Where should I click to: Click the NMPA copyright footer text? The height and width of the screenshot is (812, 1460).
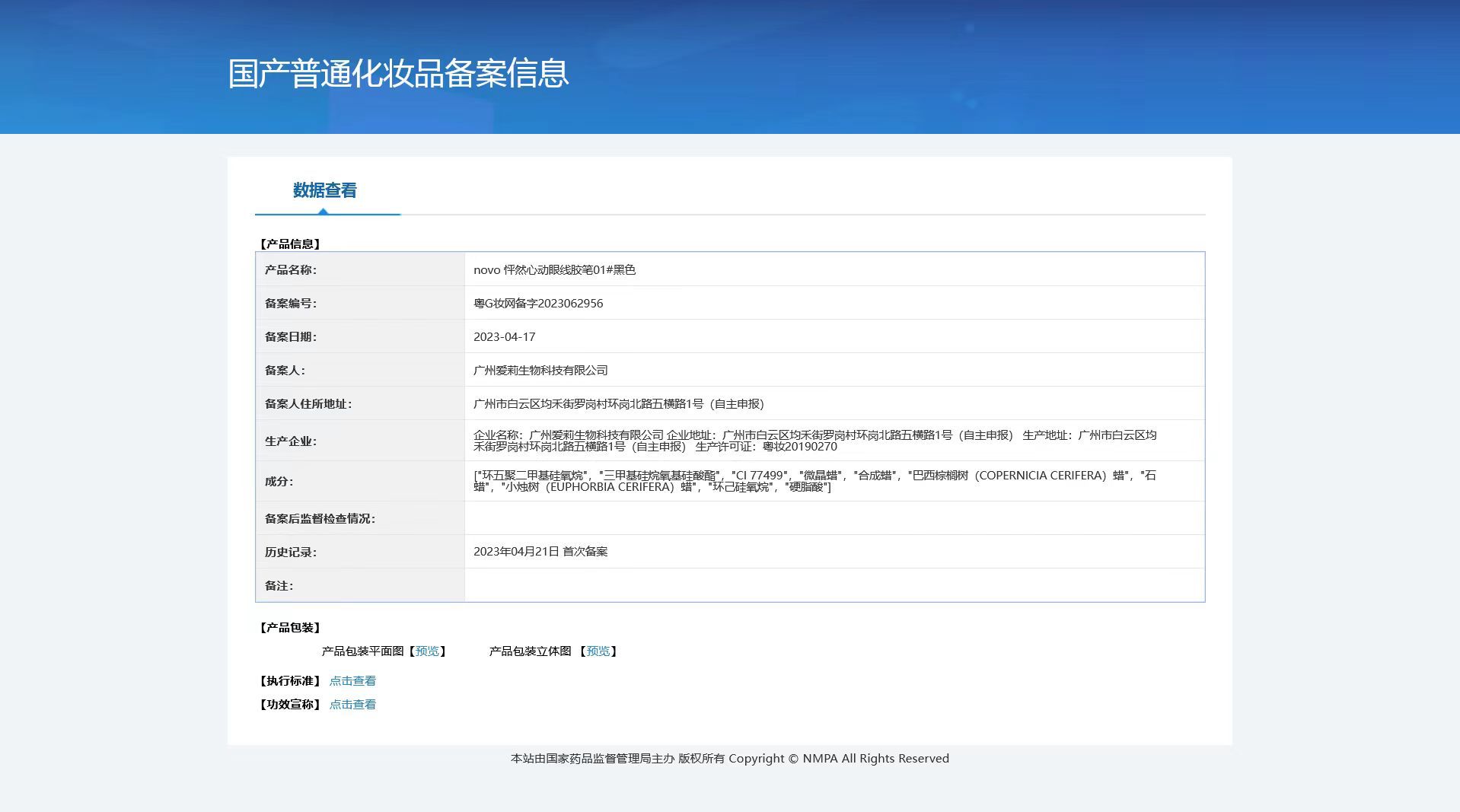(x=729, y=759)
